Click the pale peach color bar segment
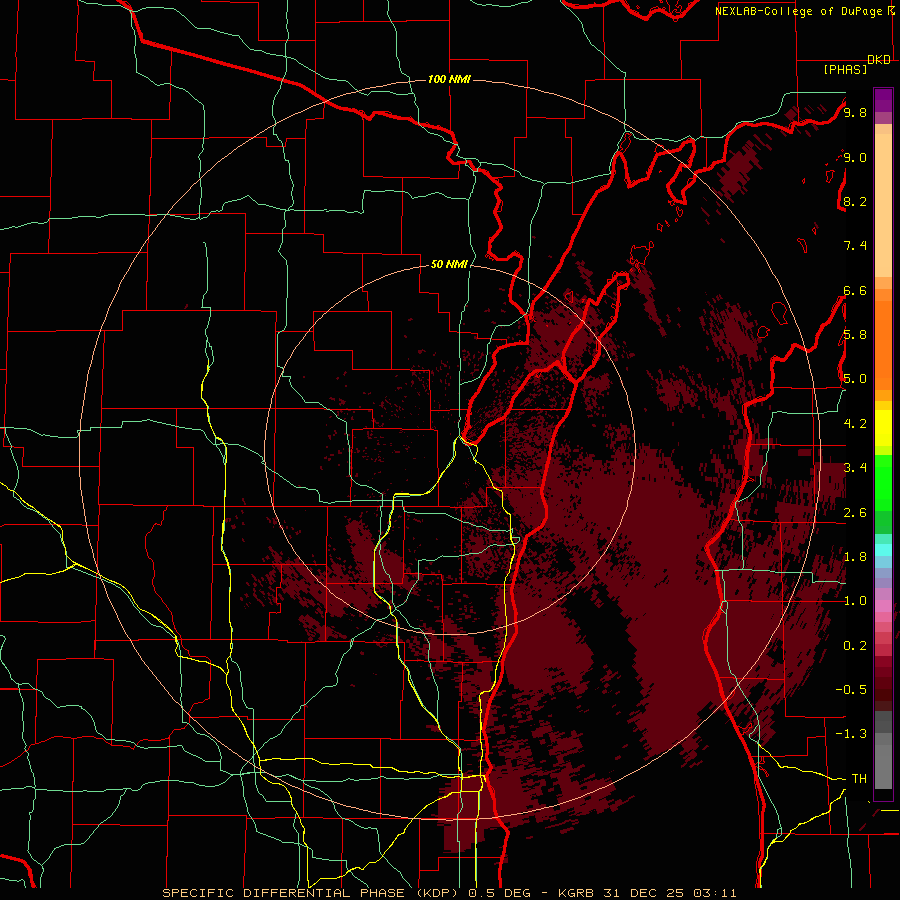900x900 pixels. pos(883,205)
